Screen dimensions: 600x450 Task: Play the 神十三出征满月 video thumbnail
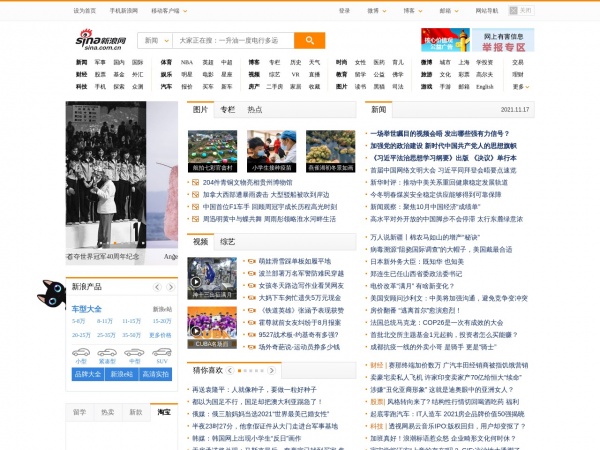pos(212,278)
